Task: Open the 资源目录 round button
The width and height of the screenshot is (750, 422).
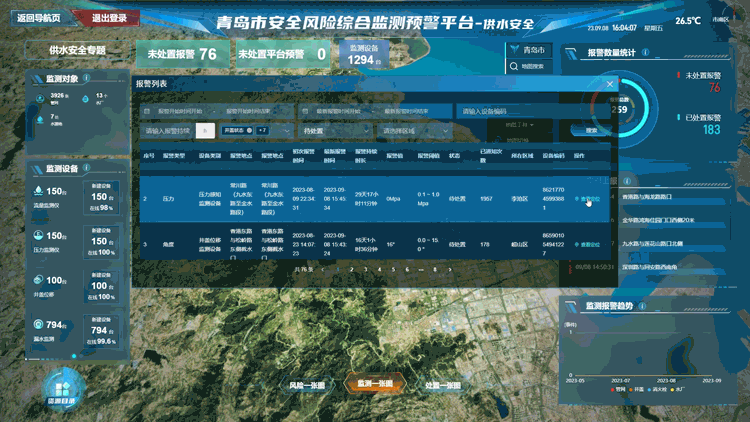Action: 63,390
